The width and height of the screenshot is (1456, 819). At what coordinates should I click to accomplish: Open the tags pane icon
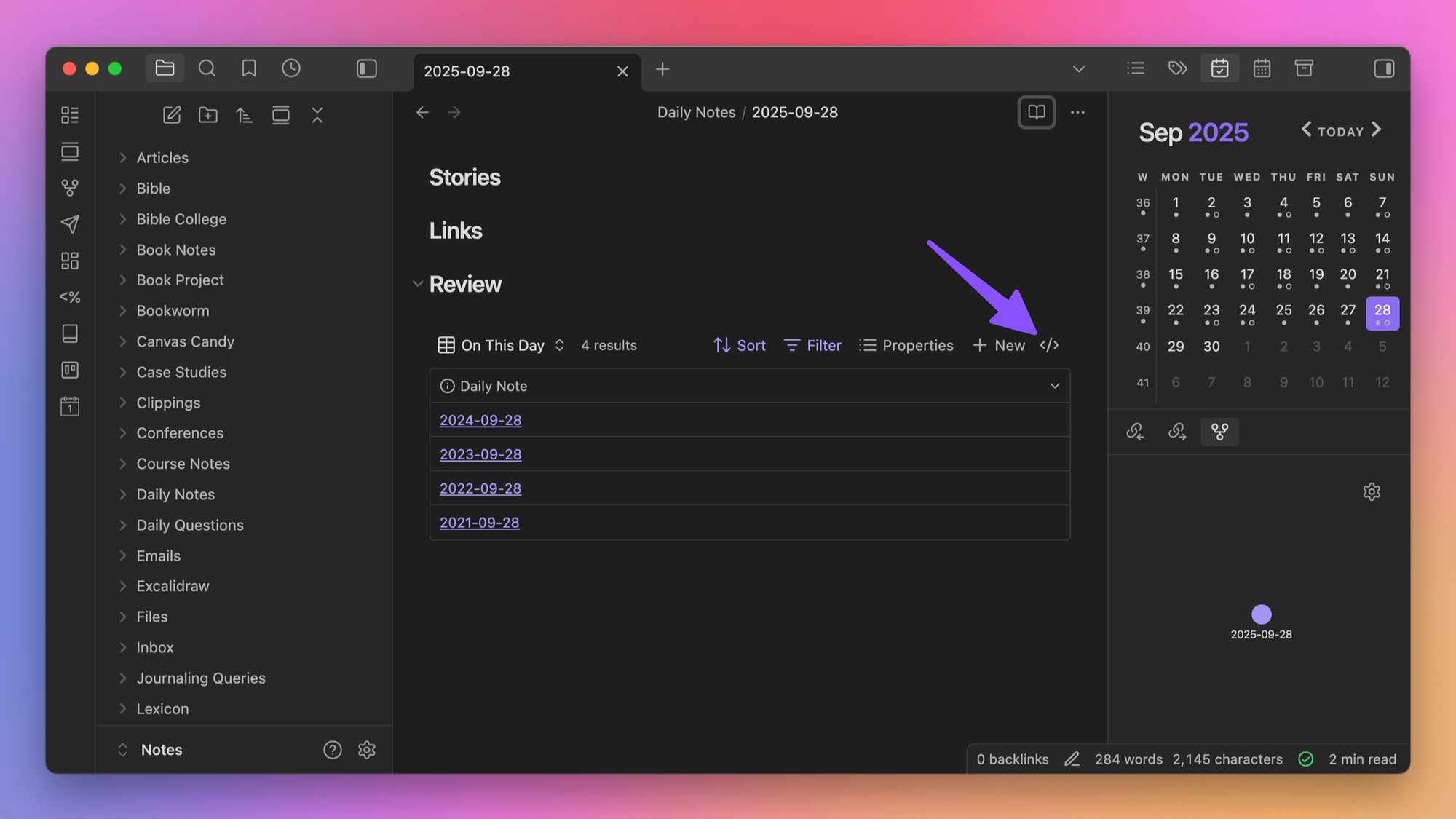[1177, 68]
